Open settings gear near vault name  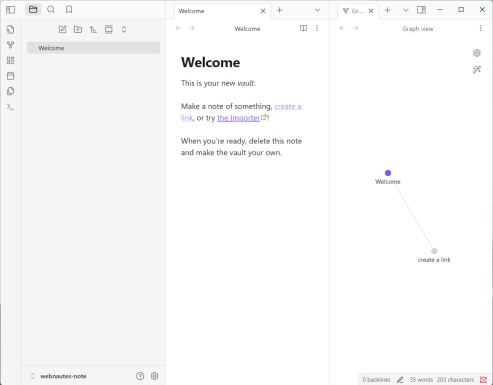coord(154,376)
